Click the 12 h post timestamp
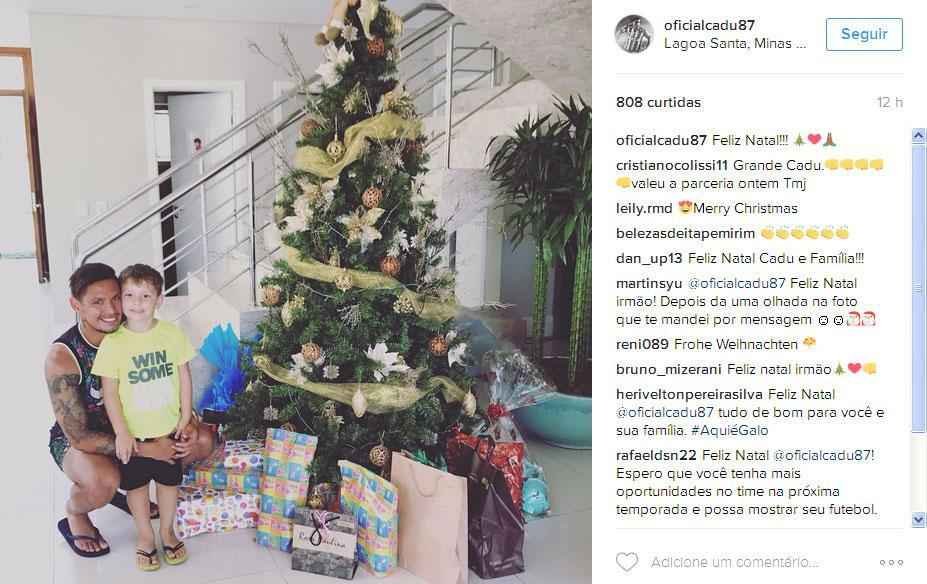 coord(890,102)
